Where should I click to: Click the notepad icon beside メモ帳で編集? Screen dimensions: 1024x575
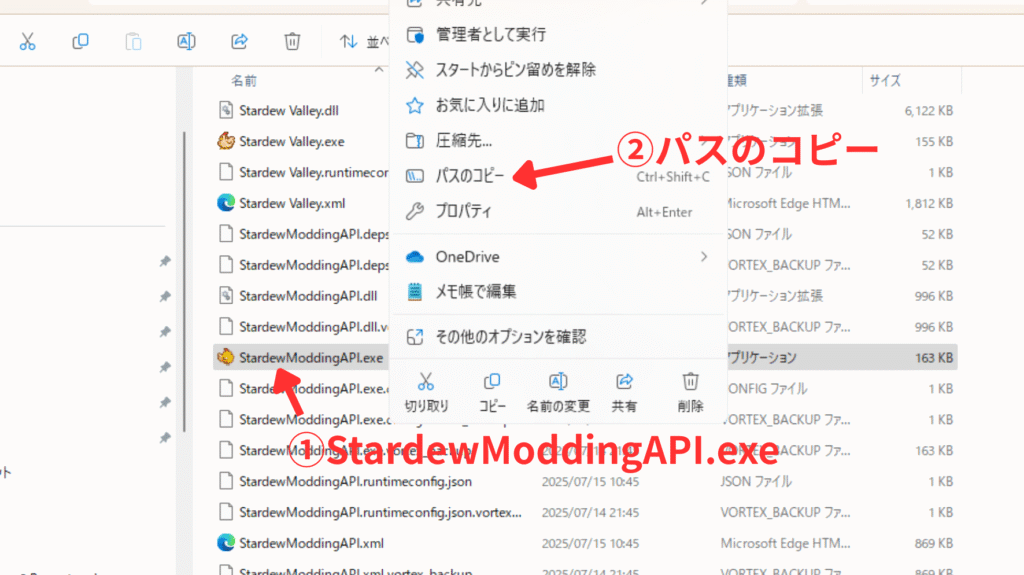[x=415, y=291]
